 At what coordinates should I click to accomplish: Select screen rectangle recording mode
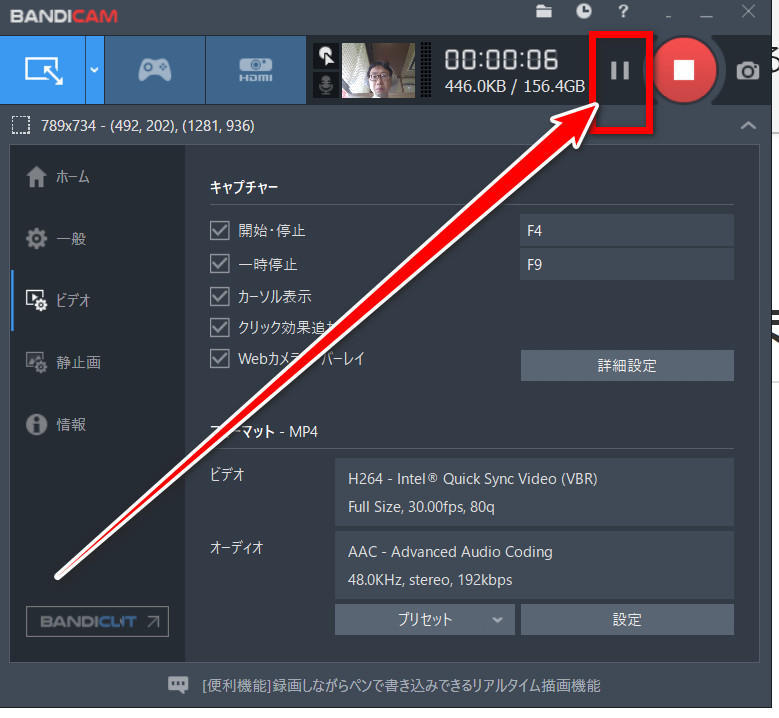(43, 70)
